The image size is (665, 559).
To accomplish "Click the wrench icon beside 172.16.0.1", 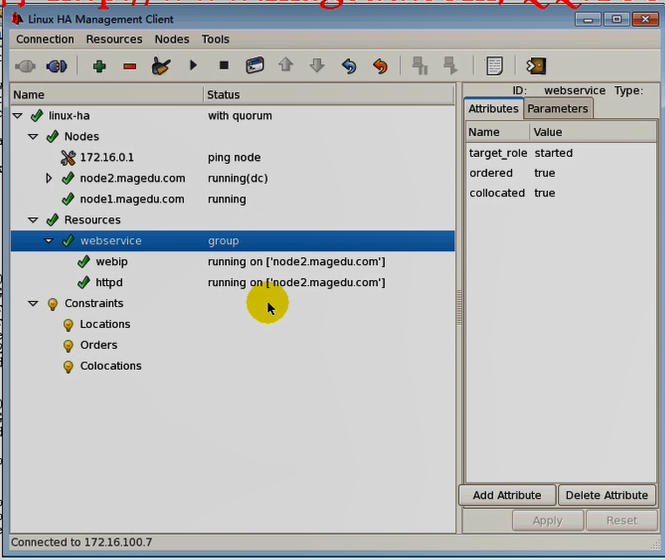I will 68,157.
